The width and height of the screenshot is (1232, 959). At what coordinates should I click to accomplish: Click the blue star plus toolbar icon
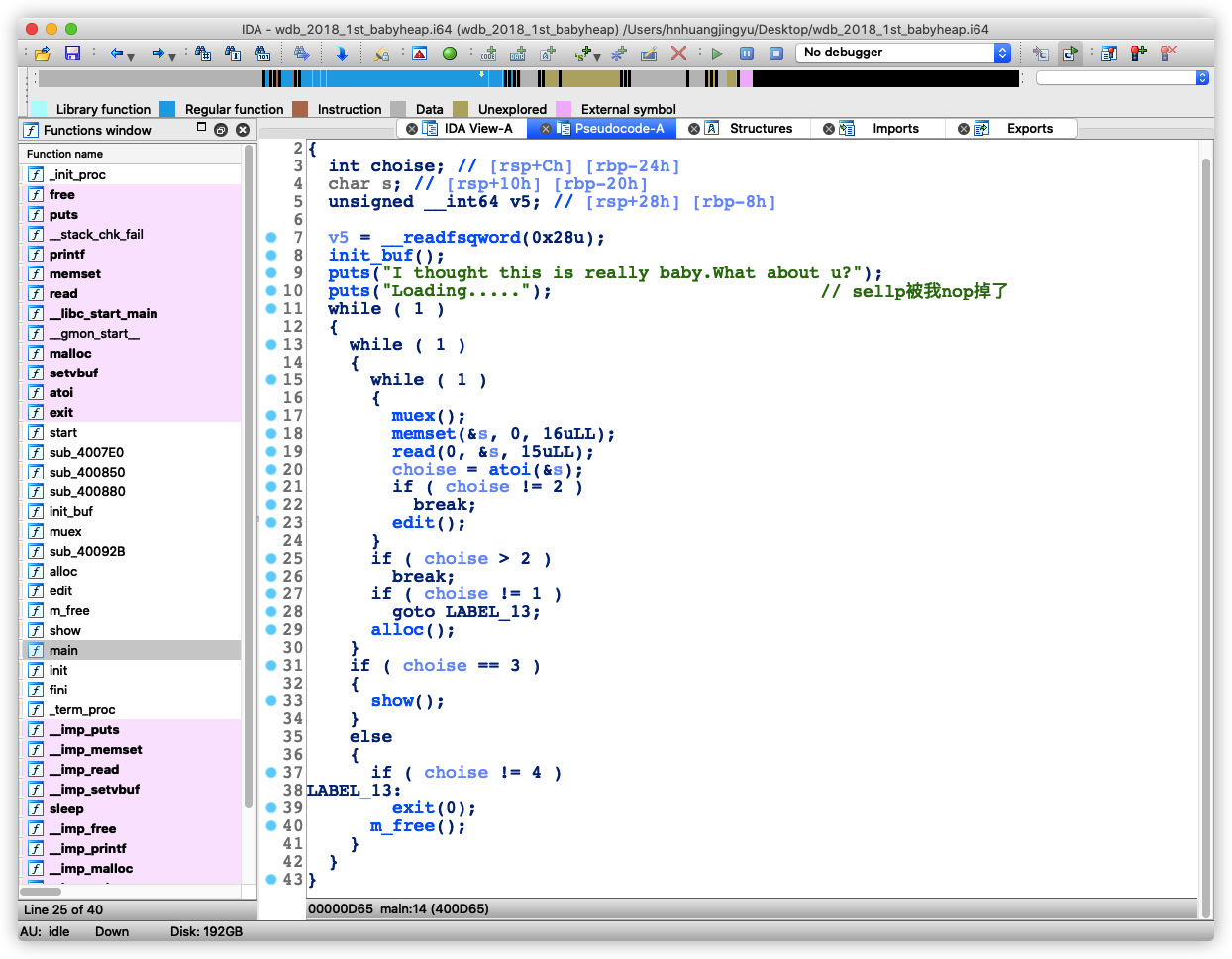(619, 53)
